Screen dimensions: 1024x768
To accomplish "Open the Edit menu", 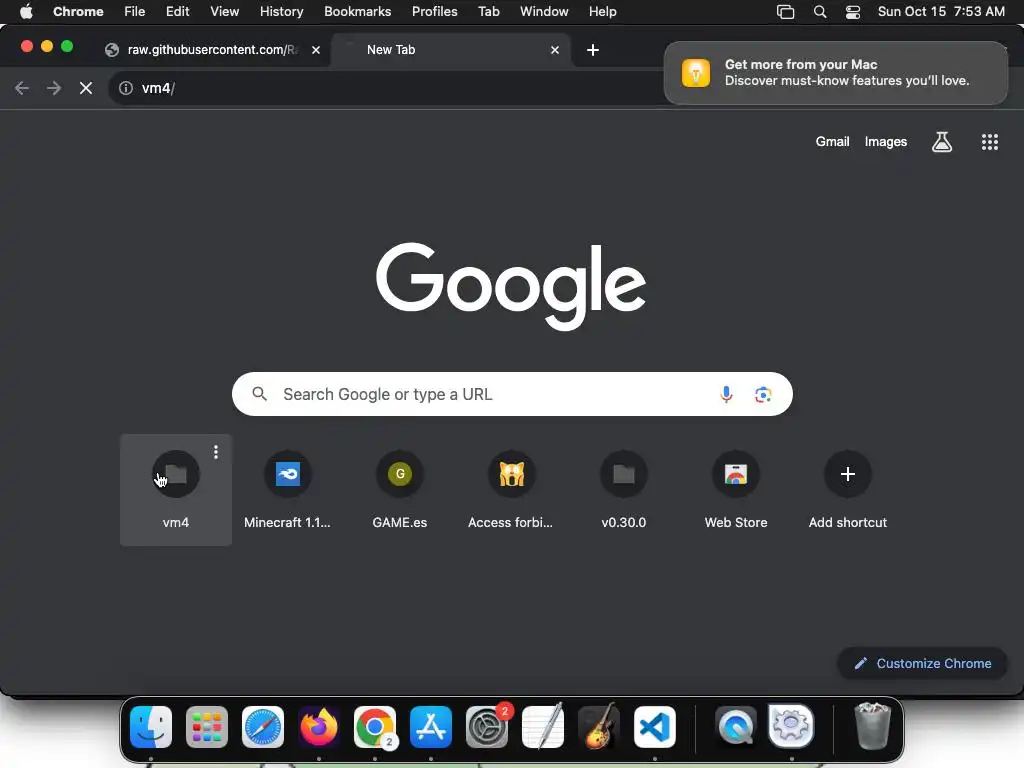I will coord(177,12).
